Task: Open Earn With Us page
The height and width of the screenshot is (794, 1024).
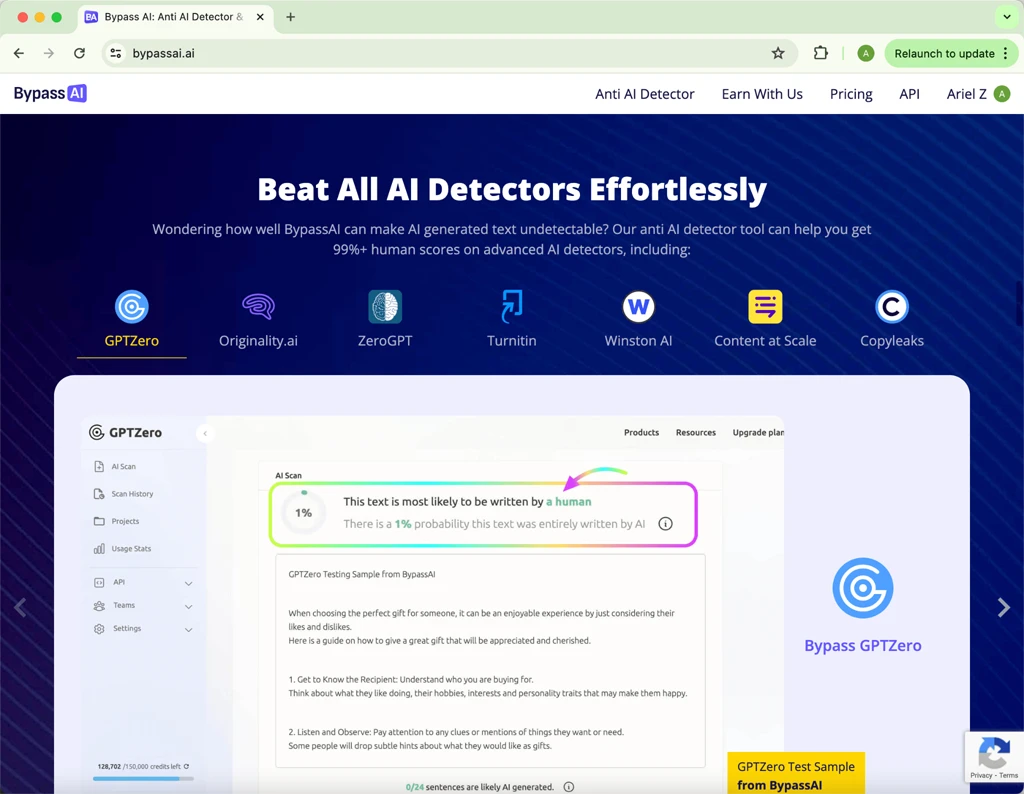Action: [x=762, y=94]
